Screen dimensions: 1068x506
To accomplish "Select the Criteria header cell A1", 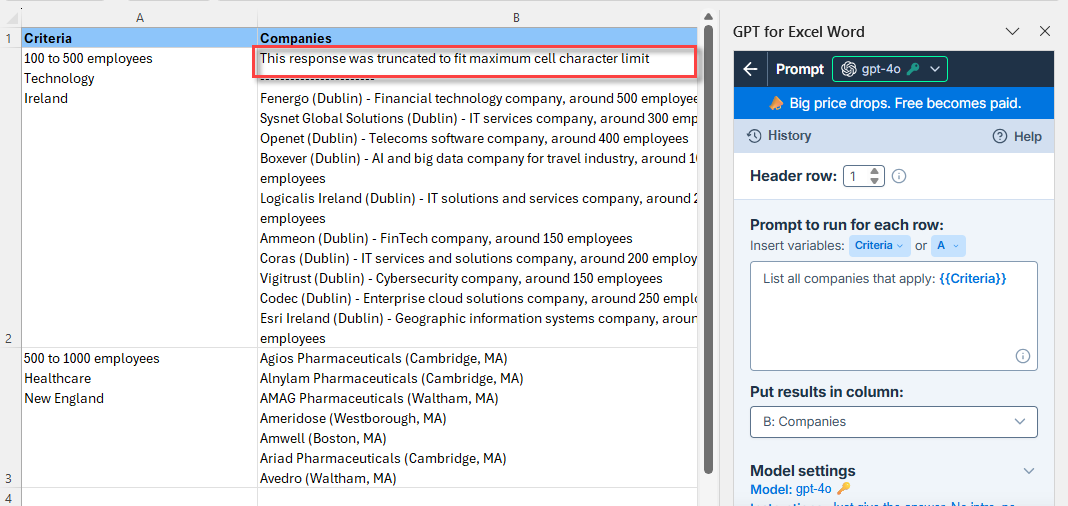I will click(140, 38).
